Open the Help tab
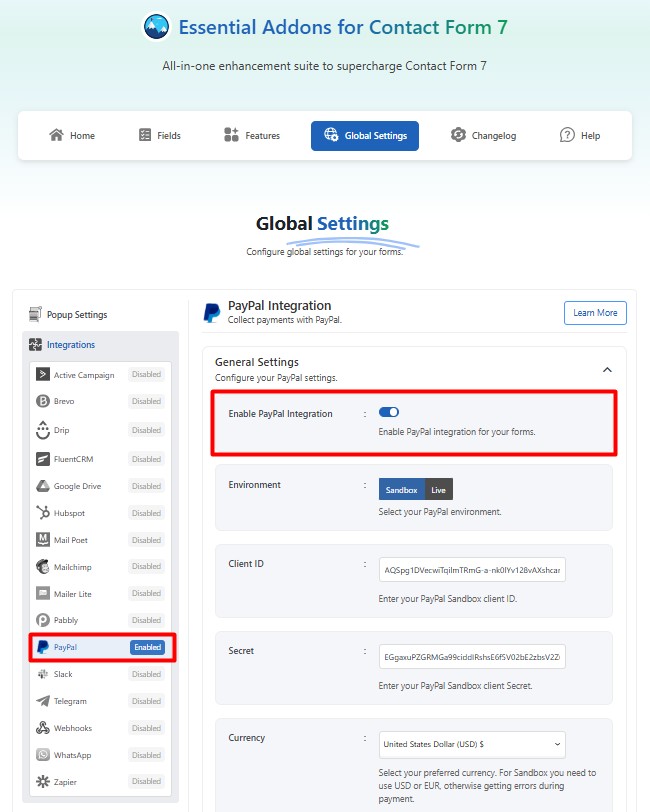The height and width of the screenshot is (812, 650). 580,135
